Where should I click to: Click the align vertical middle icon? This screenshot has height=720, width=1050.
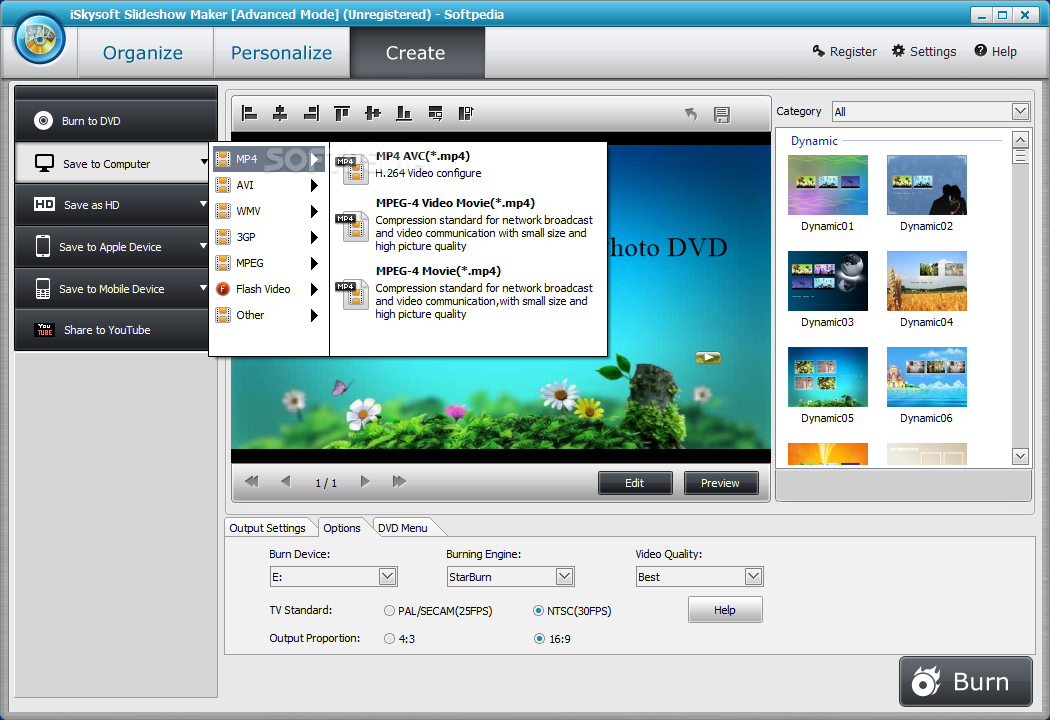(373, 114)
